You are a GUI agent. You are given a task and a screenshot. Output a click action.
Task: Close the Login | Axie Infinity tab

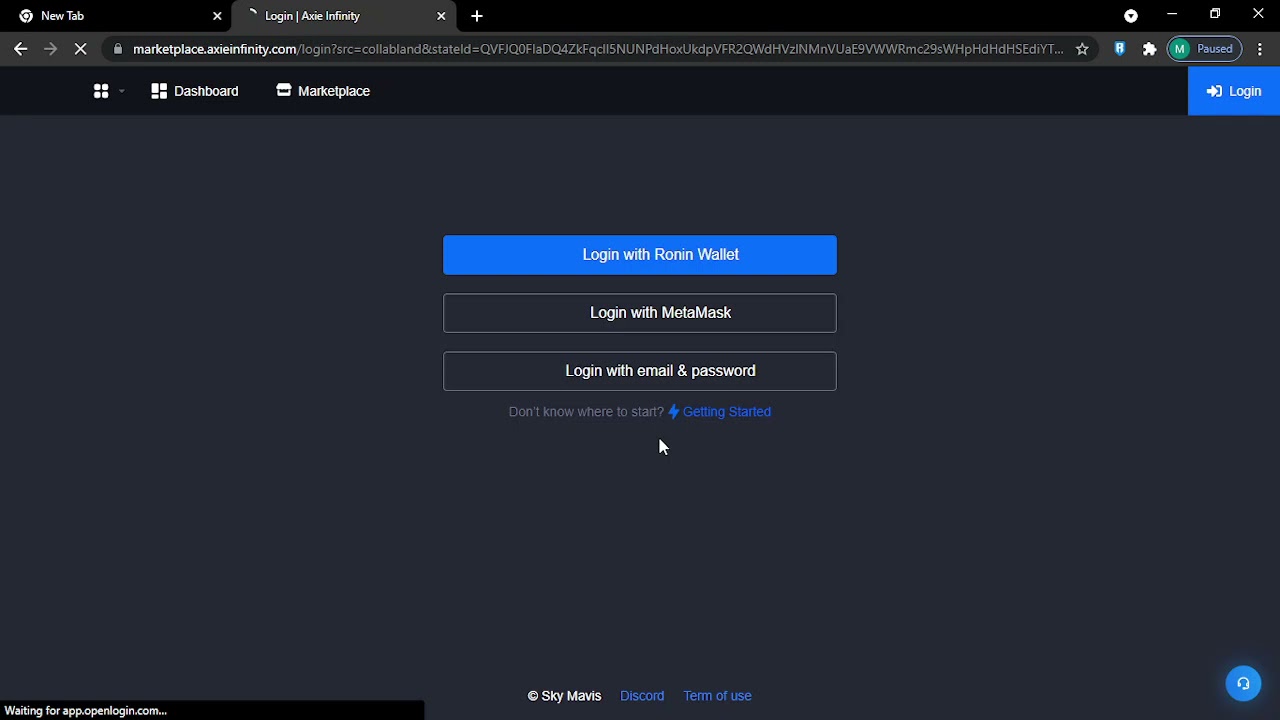click(441, 16)
